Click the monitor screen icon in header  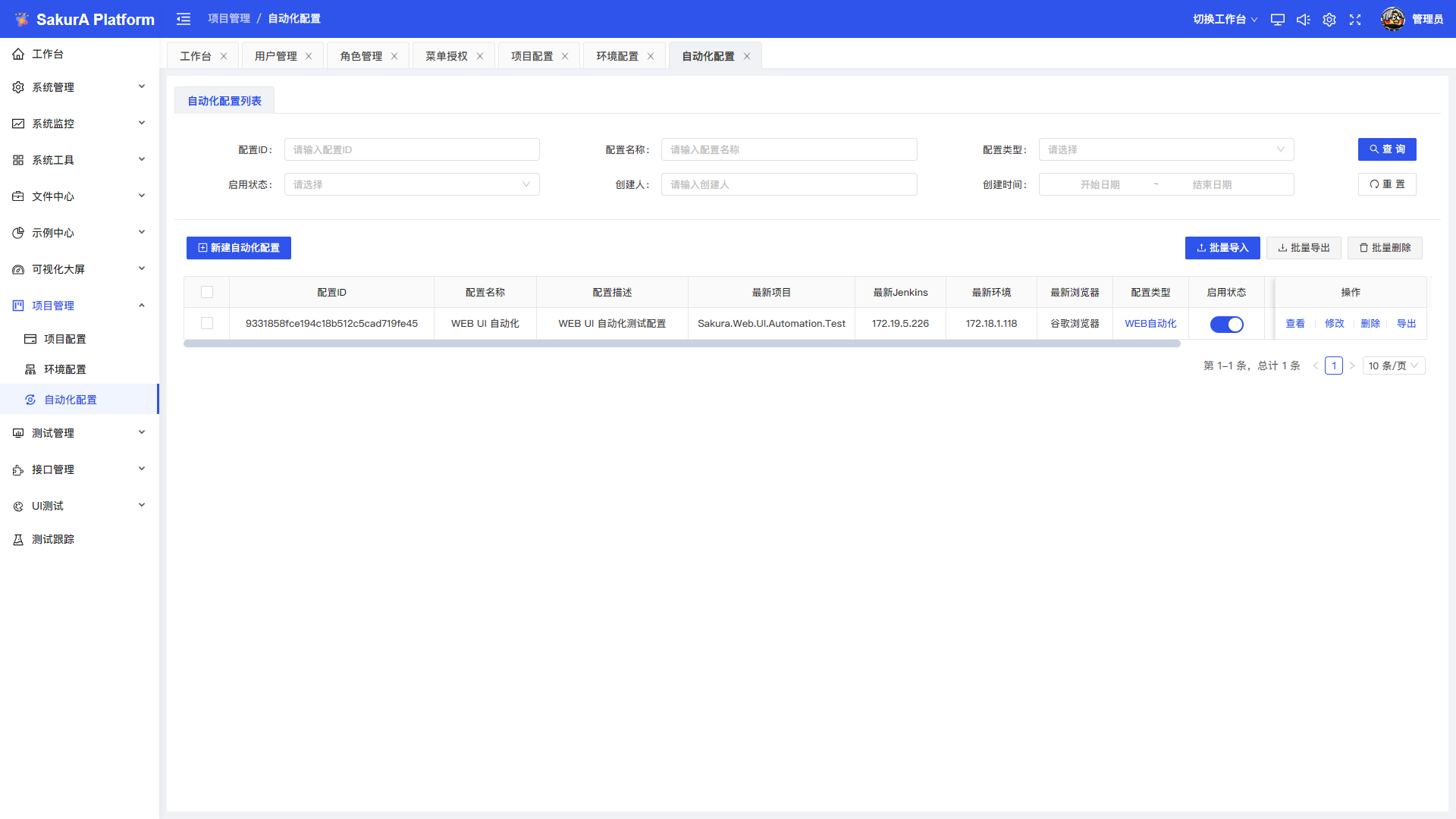[x=1278, y=20]
